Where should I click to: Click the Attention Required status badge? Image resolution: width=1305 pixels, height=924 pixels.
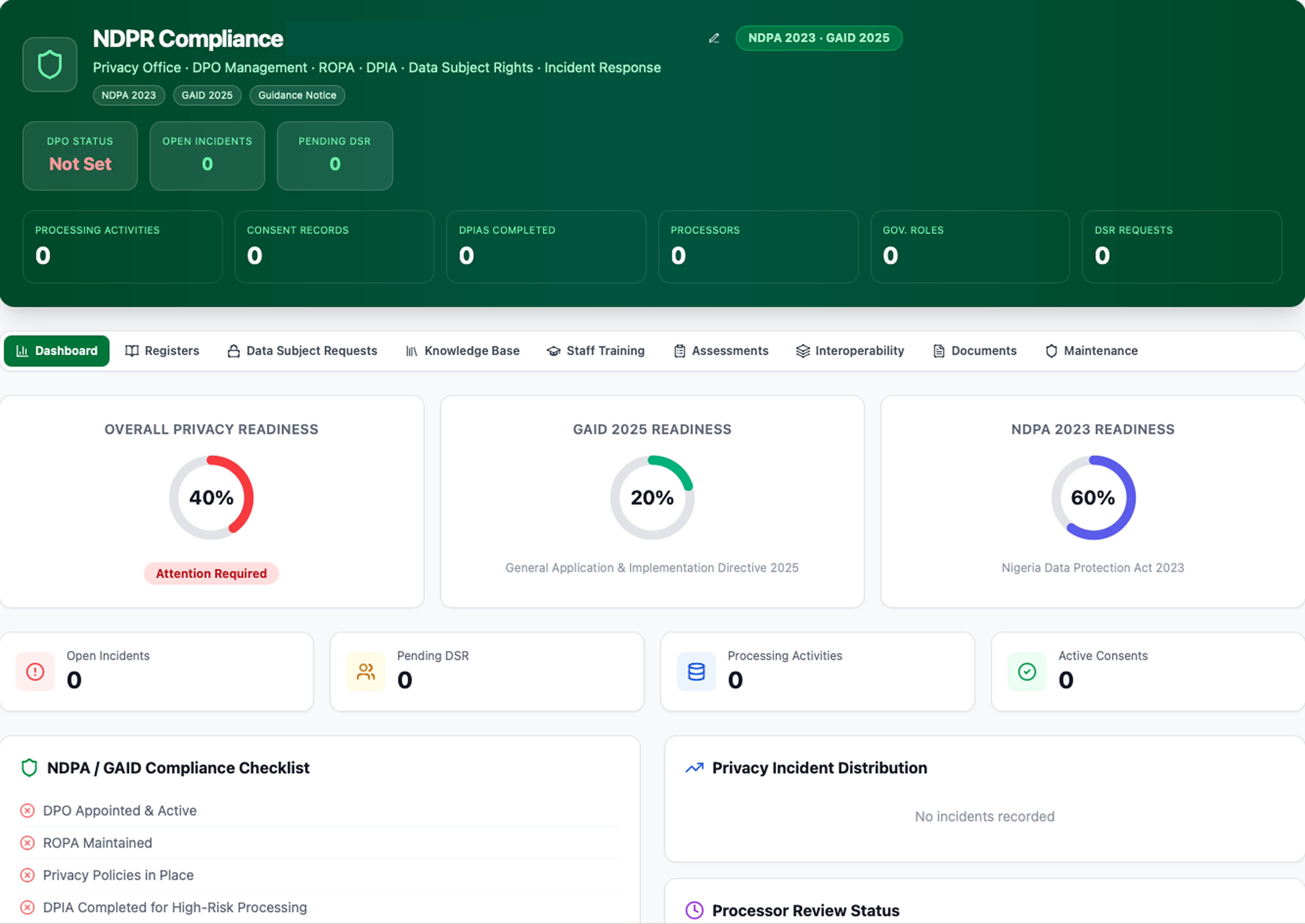click(x=211, y=573)
